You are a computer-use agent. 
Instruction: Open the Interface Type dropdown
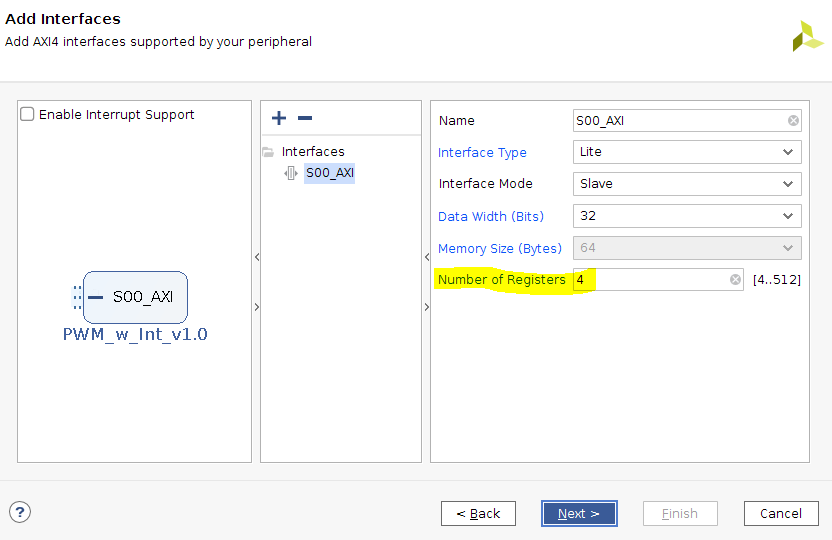coord(687,152)
